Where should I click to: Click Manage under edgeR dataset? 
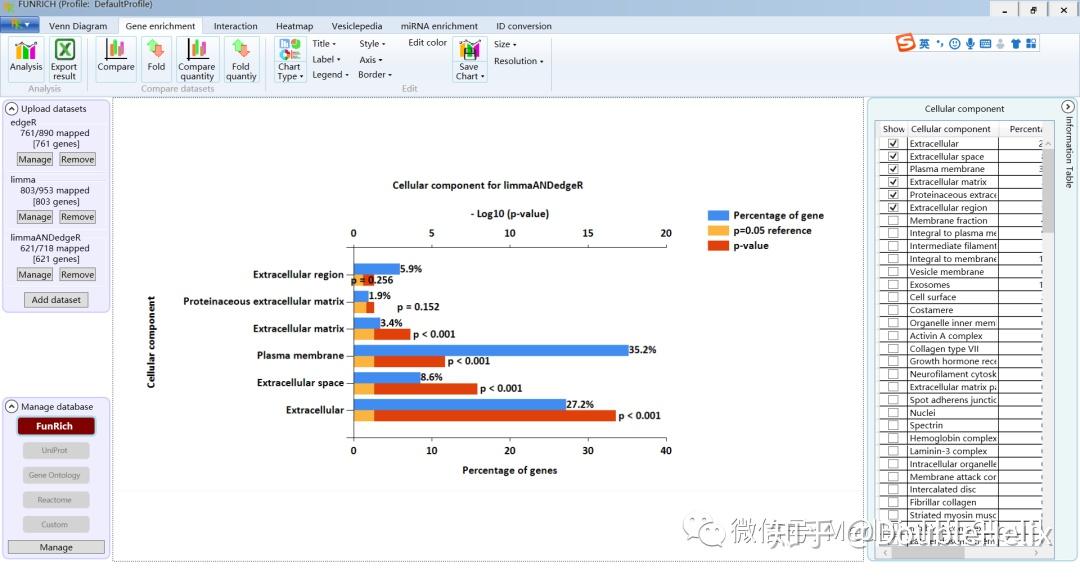[x=34, y=159]
